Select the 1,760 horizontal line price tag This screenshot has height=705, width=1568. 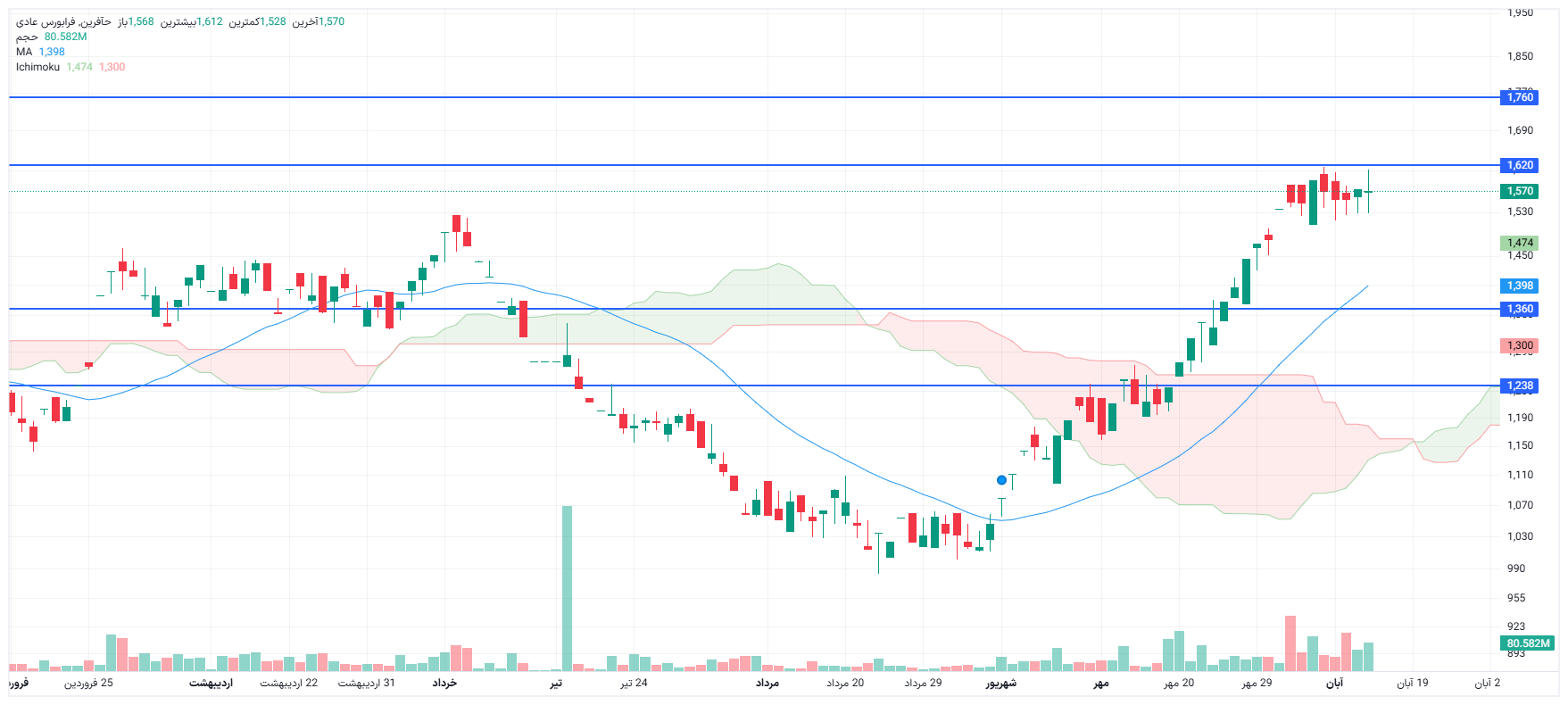tap(1519, 97)
